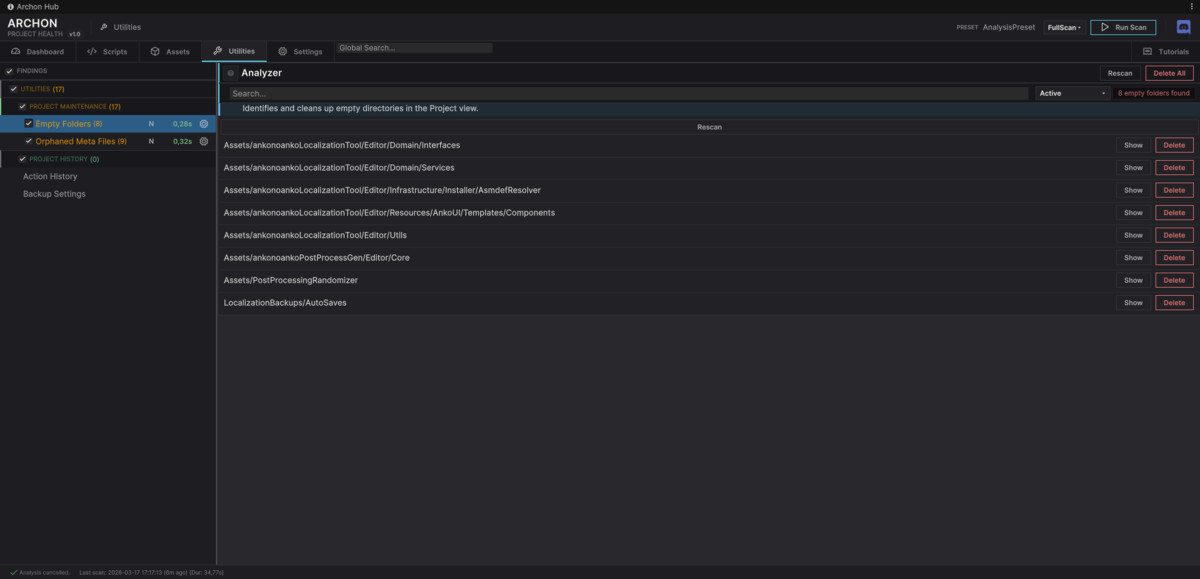Focus the Global Search field
The height and width of the screenshot is (579, 1200).
[x=414, y=48]
